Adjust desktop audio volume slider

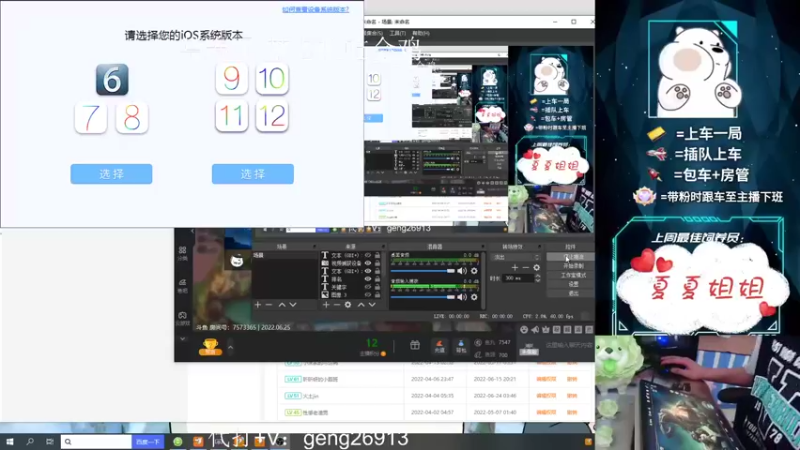tap(422, 271)
